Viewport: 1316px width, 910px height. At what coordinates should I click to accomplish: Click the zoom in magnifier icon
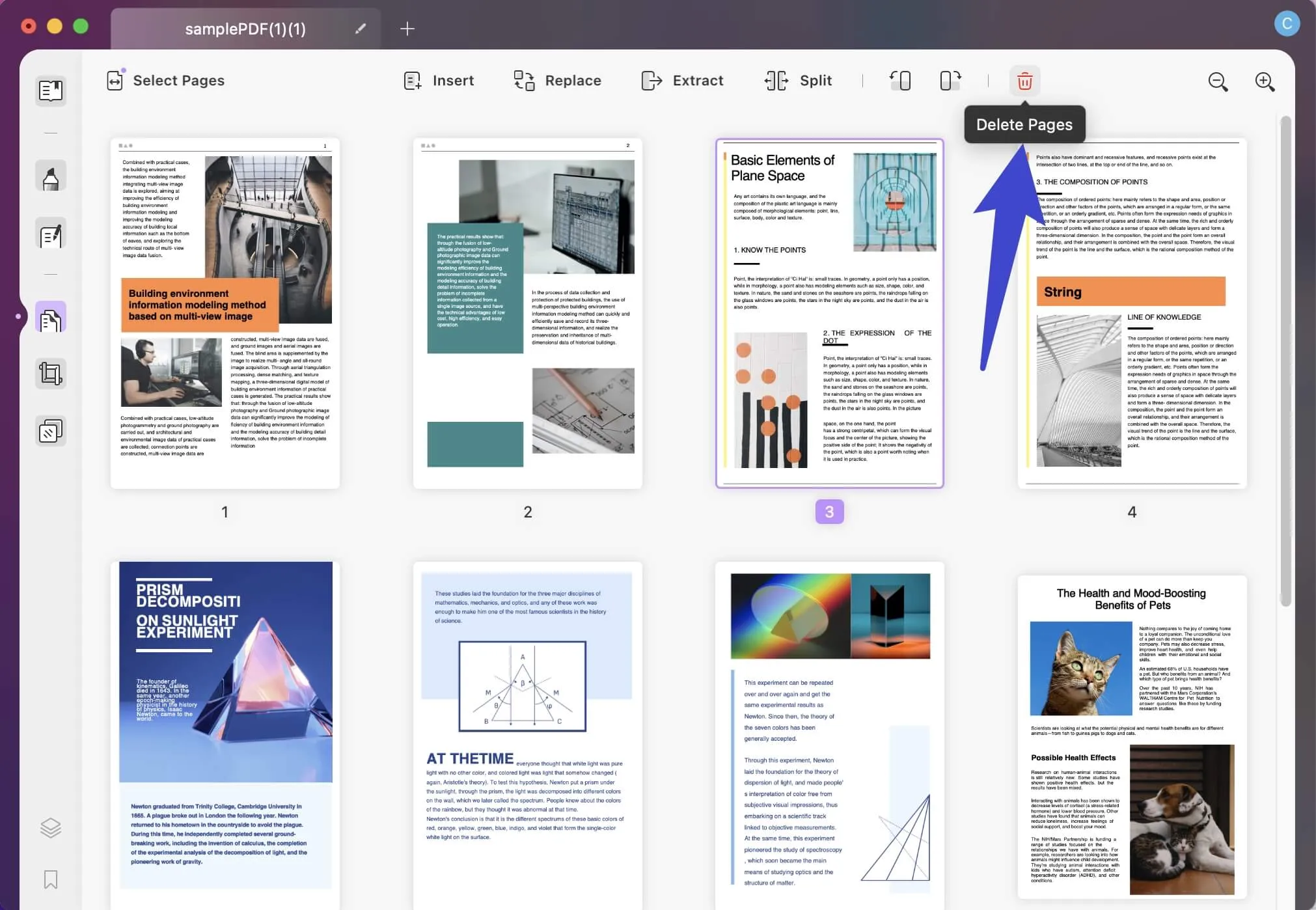[x=1266, y=81]
